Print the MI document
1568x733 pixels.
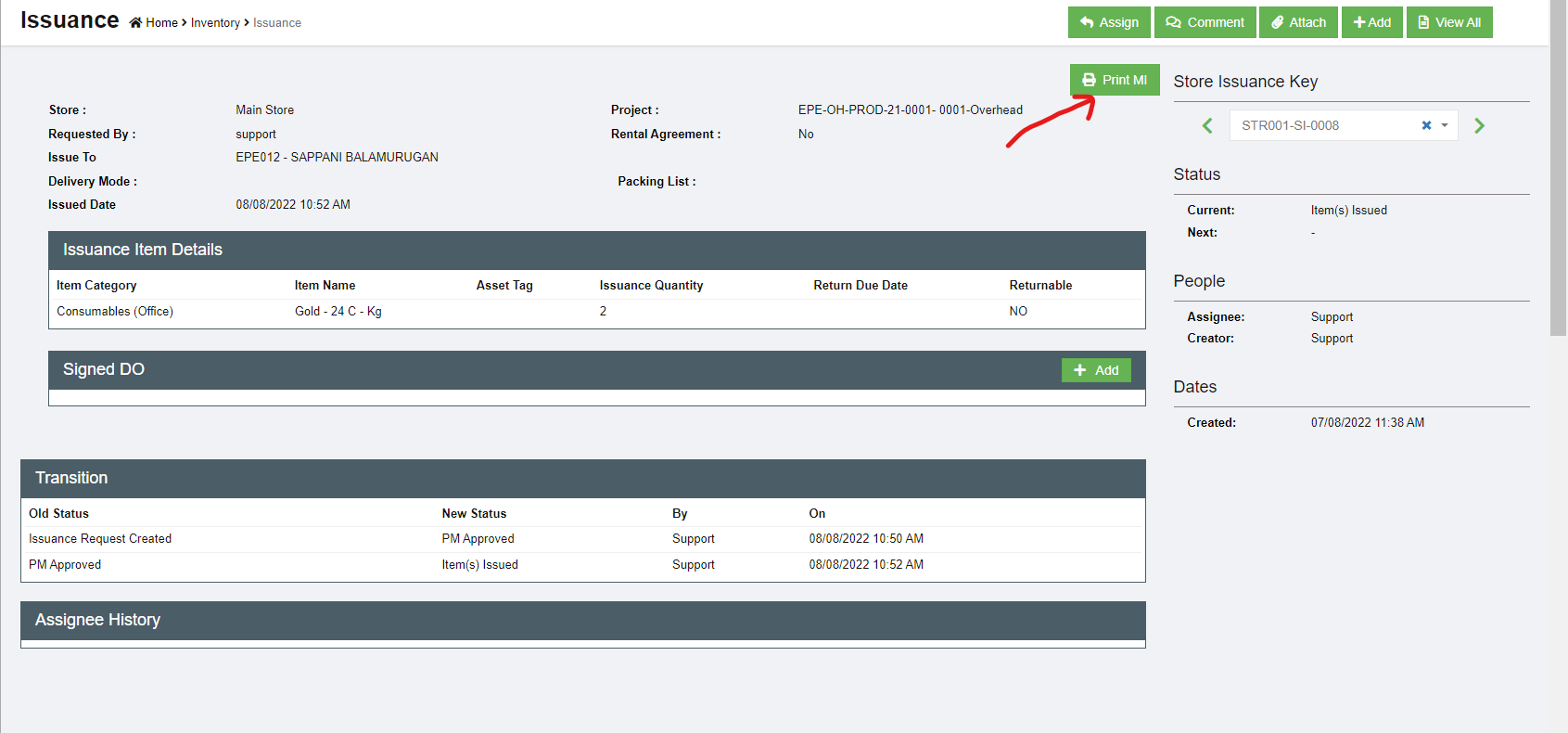click(1115, 80)
